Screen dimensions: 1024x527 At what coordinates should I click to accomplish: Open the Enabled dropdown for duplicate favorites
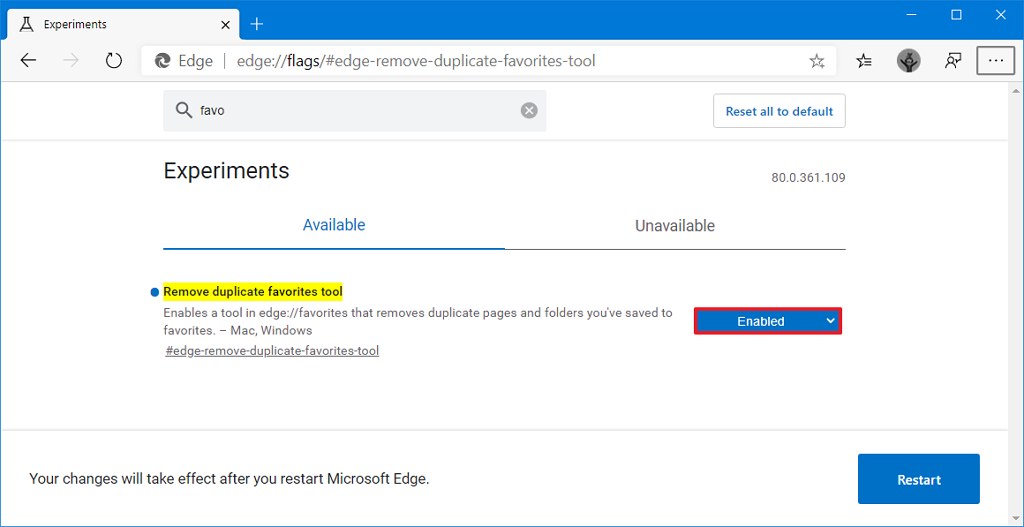(x=768, y=321)
